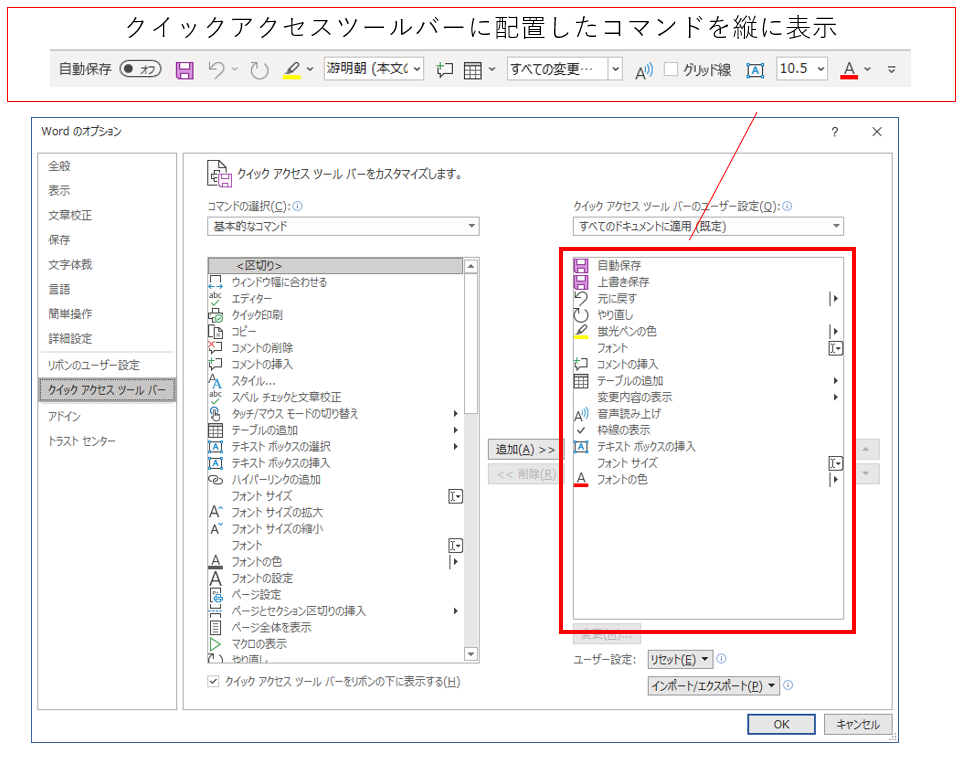Expand the font size 10.5 dropdown
Image resolution: width=965 pixels, height=757 pixels.
(820, 70)
